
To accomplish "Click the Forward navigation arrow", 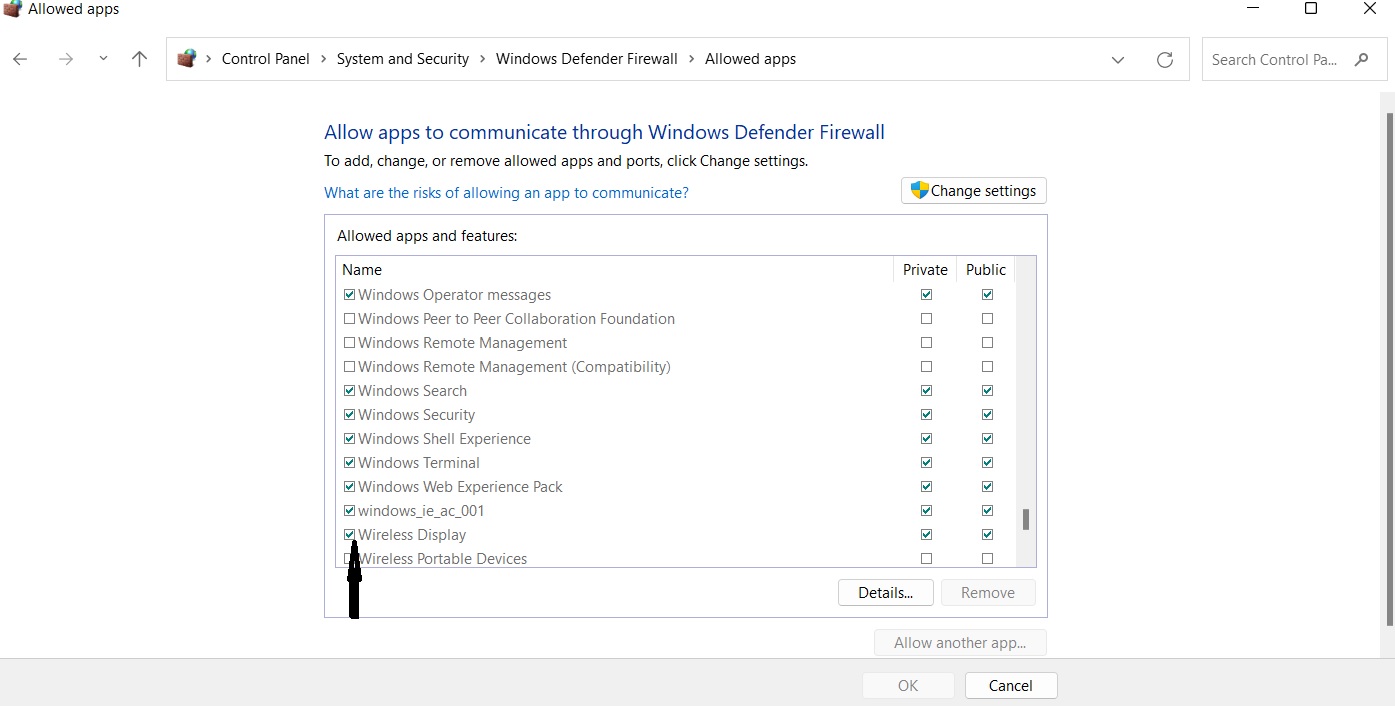I will 66,60.
